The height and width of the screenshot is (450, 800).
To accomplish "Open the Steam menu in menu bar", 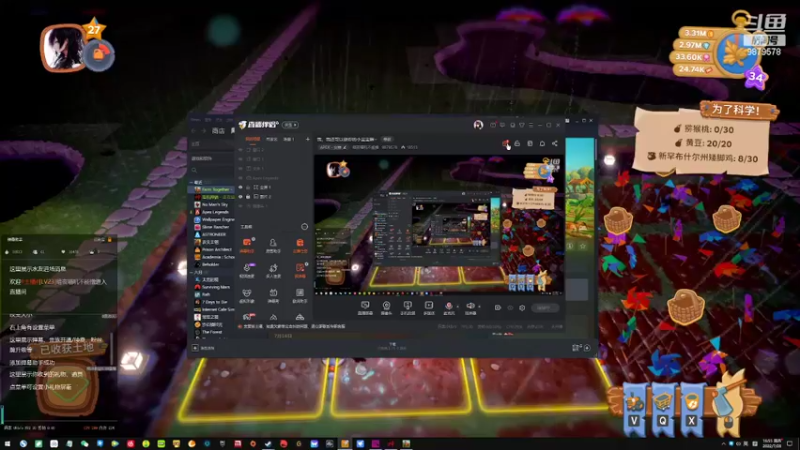I will tap(195, 120).
